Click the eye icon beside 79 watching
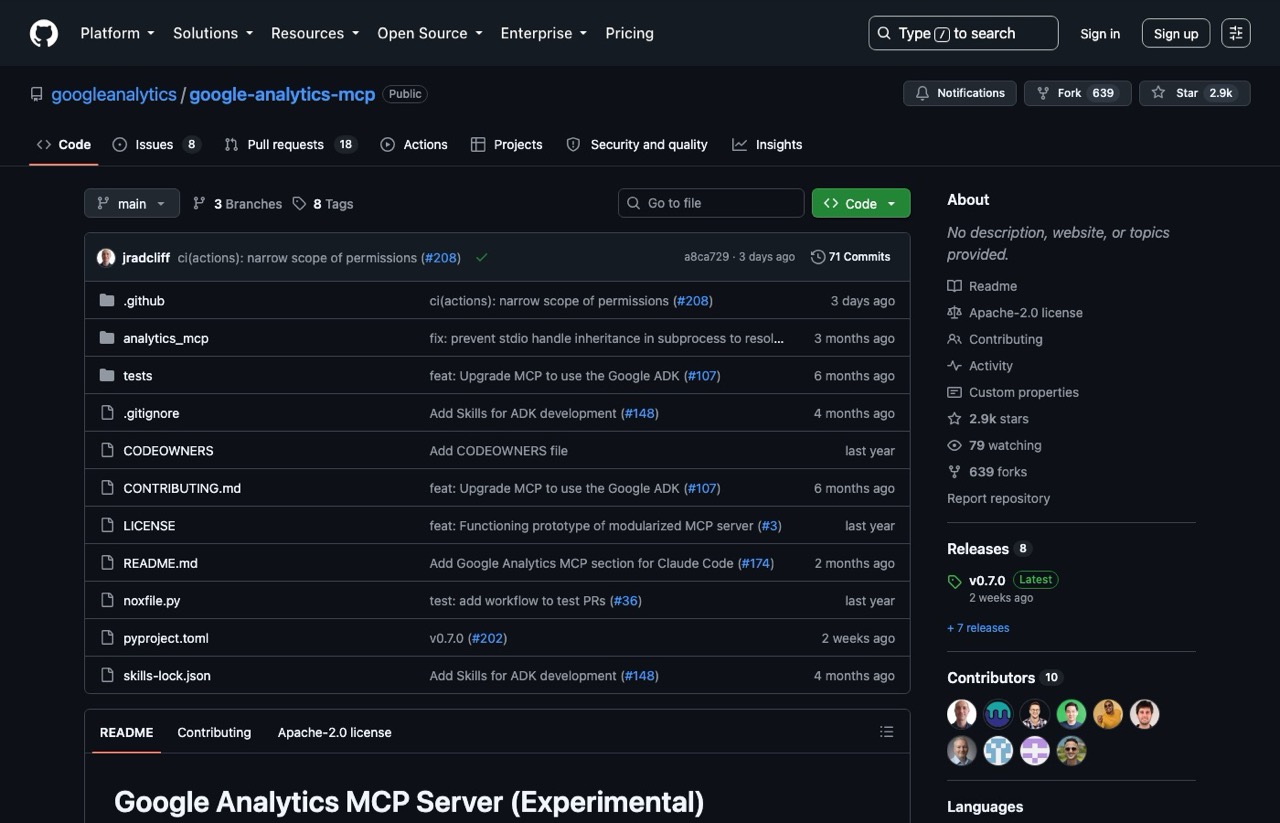 tap(954, 445)
